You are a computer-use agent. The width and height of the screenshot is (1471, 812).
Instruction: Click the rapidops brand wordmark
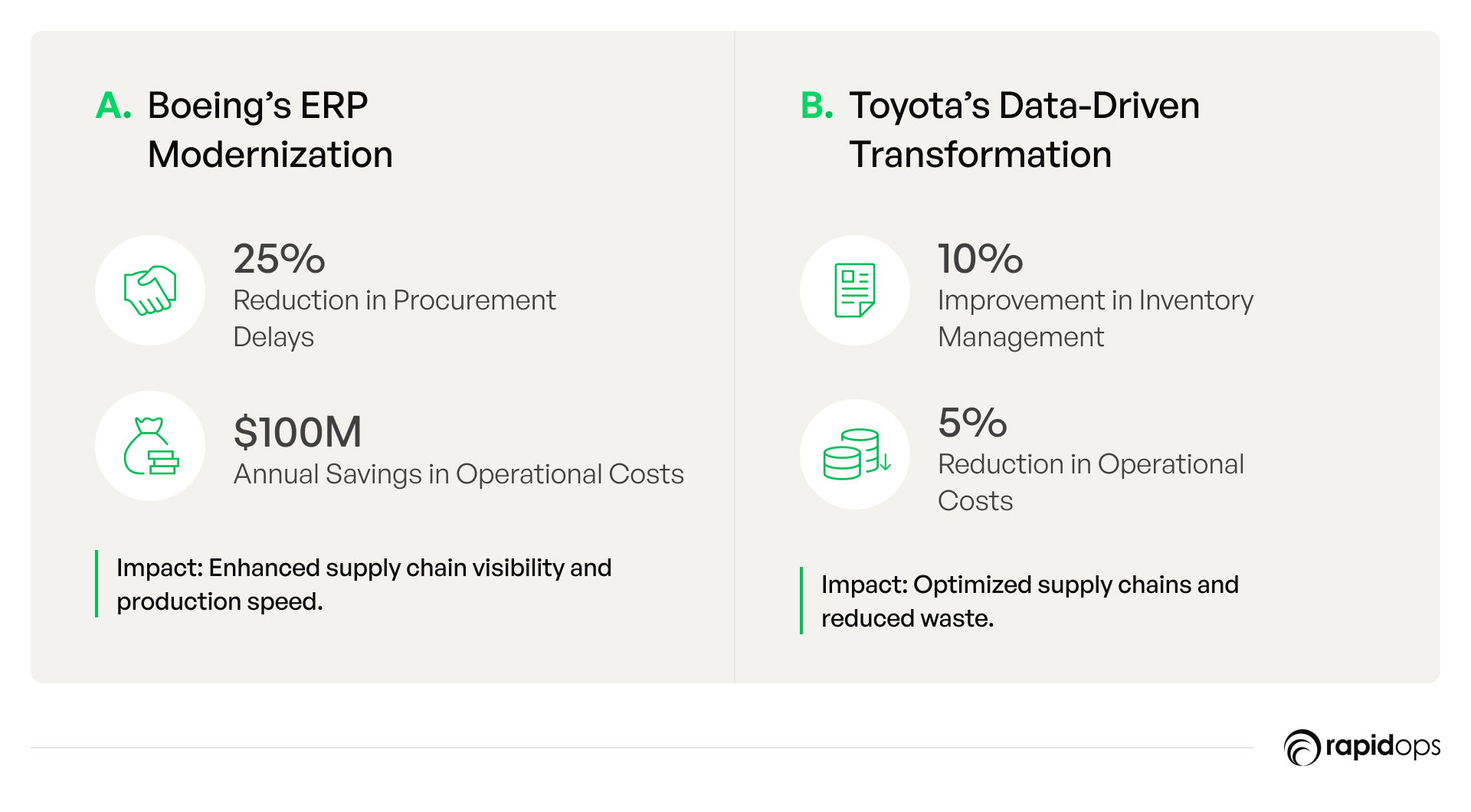[1383, 746]
